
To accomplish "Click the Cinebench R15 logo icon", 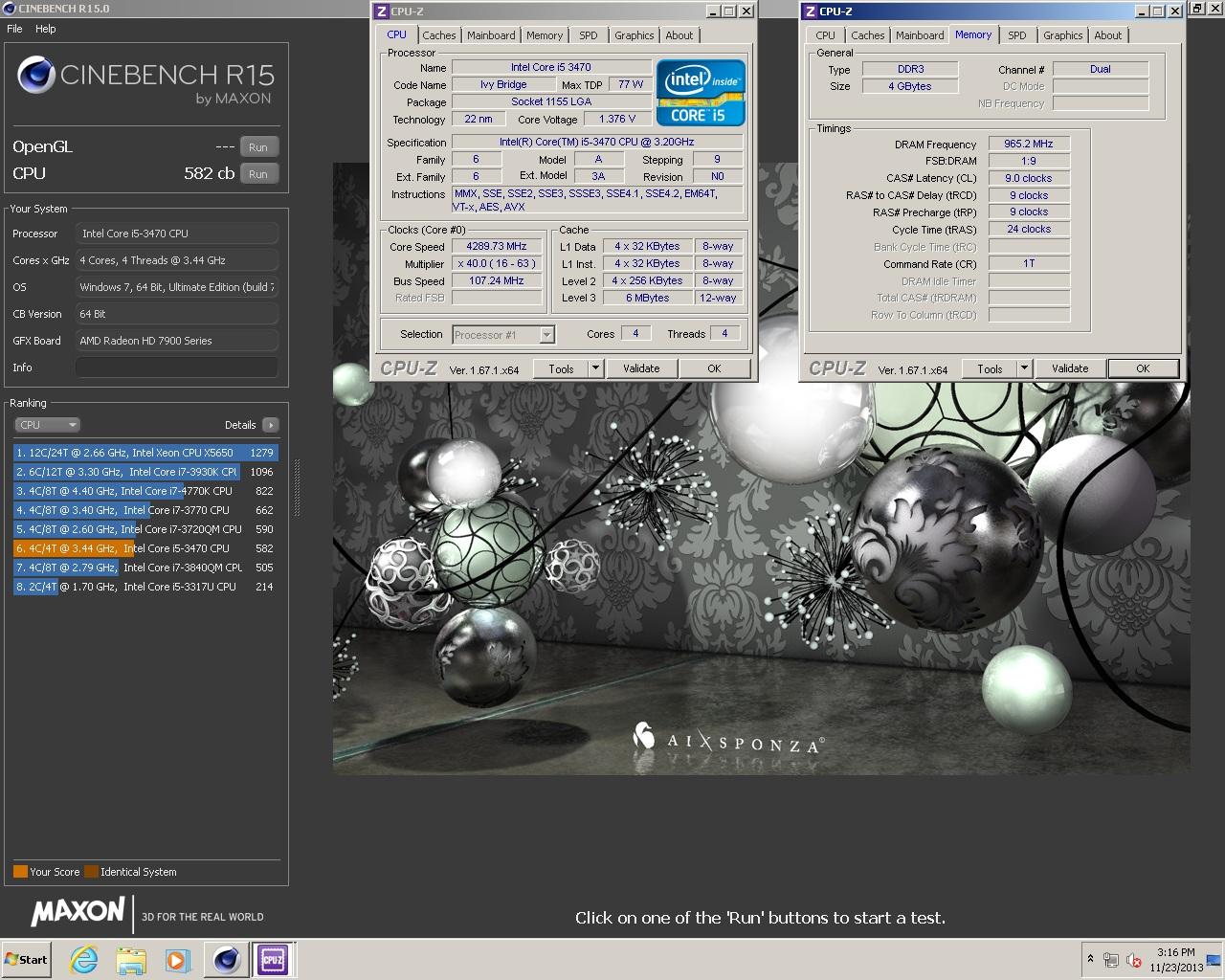I will pyautogui.click(x=36, y=76).
